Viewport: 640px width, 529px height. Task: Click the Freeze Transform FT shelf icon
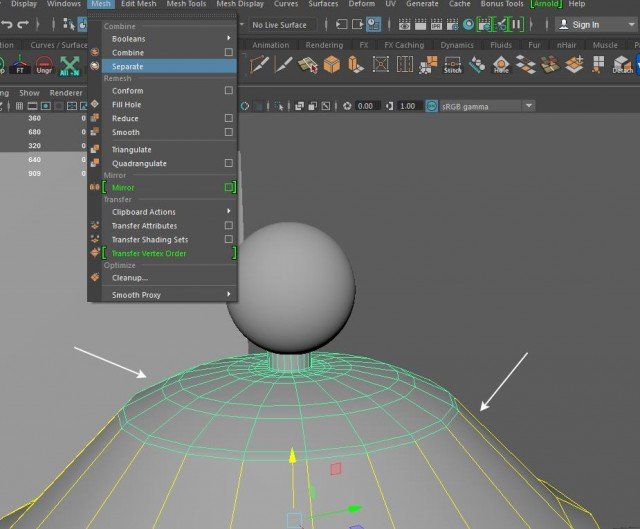click(19, 66)
